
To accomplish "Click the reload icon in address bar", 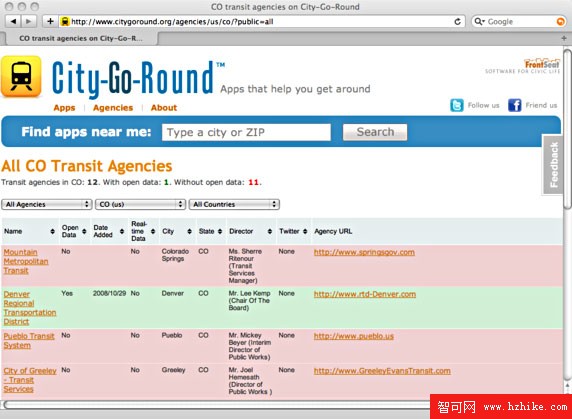I will click(x=457, y=22).
